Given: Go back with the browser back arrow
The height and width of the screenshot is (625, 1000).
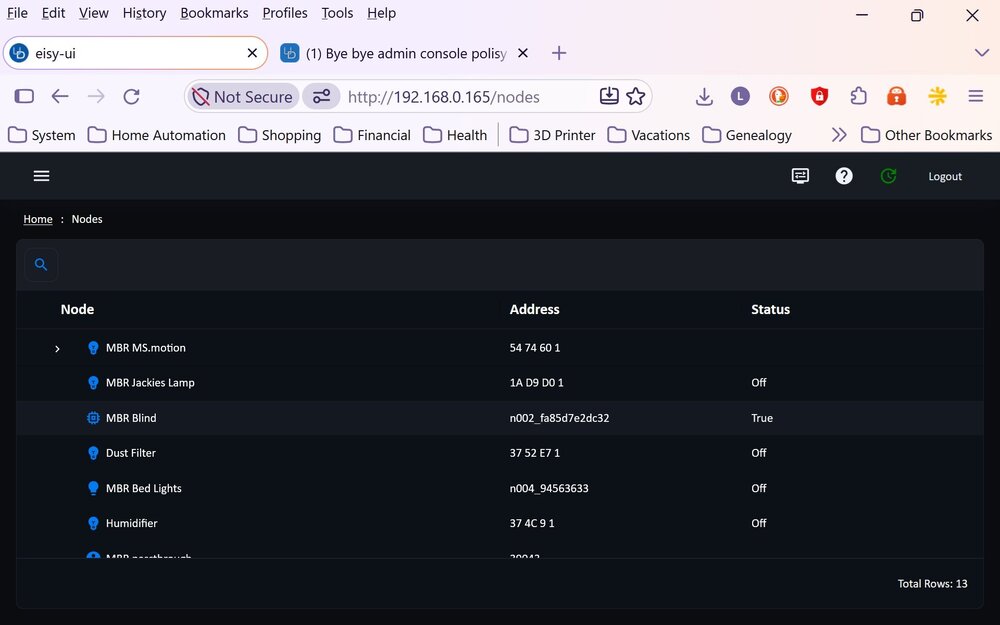Looking at the screenshot, I should tap(60, 96).
